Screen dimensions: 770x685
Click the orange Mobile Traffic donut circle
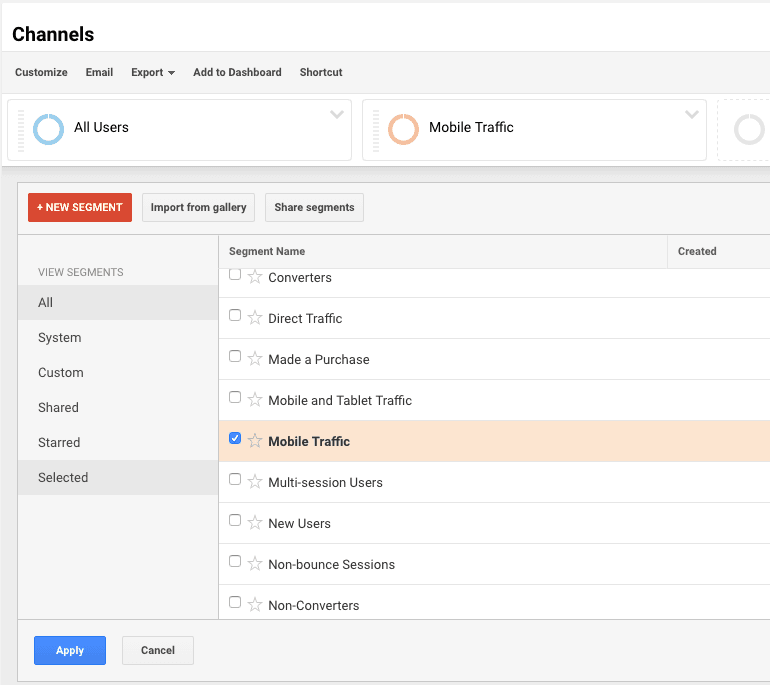pyautogui.click(x=403, y=129)
